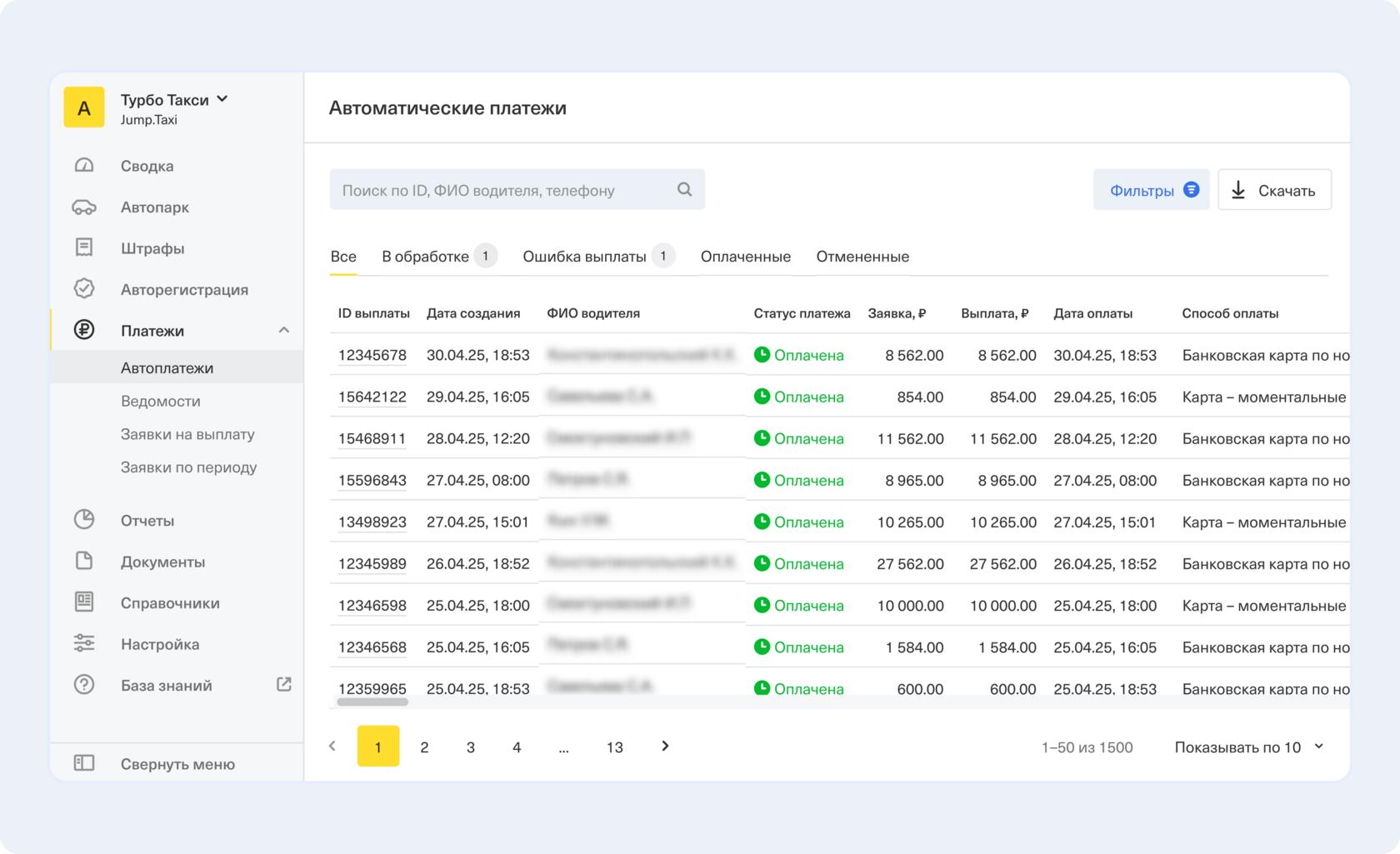Open База знаний external link icon

click(283, 685)
